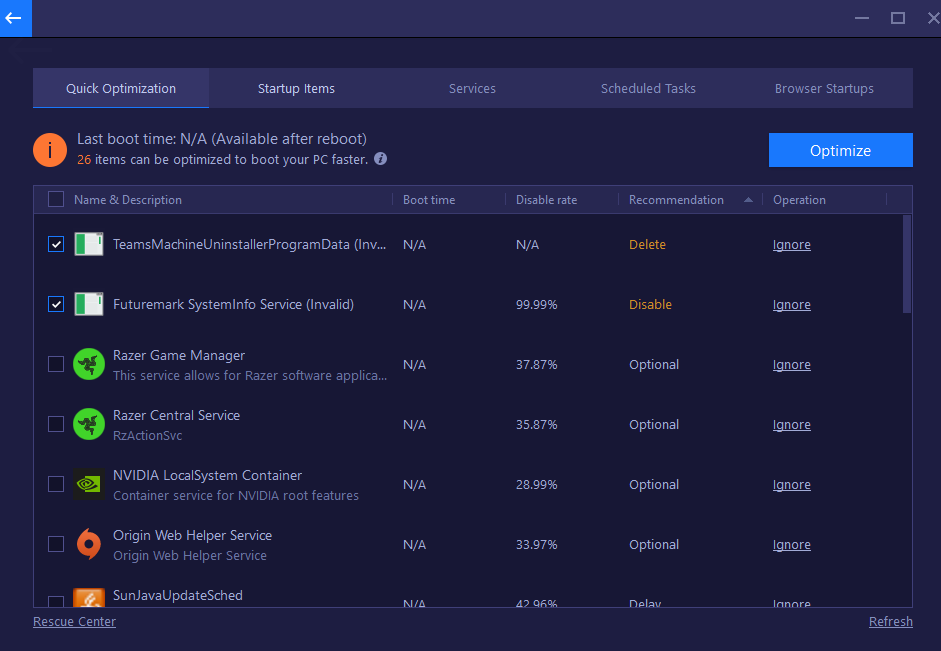Select the Razer Game Manager name text
This screenshot has width=941, height=651.
(x=179, y=355)
